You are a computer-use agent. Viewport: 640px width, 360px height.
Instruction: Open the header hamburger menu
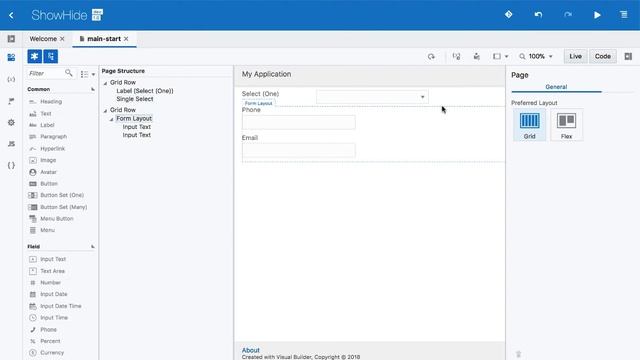(x=624, y=15)
